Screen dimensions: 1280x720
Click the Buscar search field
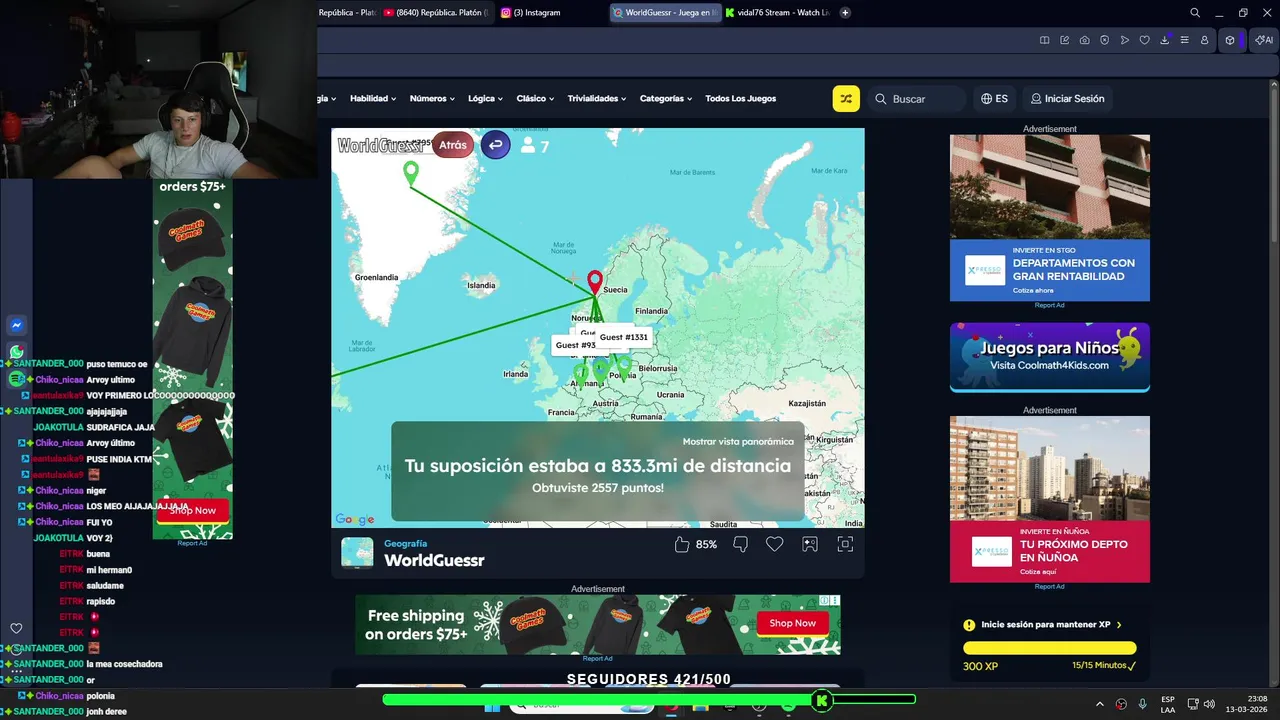point(918,99)
